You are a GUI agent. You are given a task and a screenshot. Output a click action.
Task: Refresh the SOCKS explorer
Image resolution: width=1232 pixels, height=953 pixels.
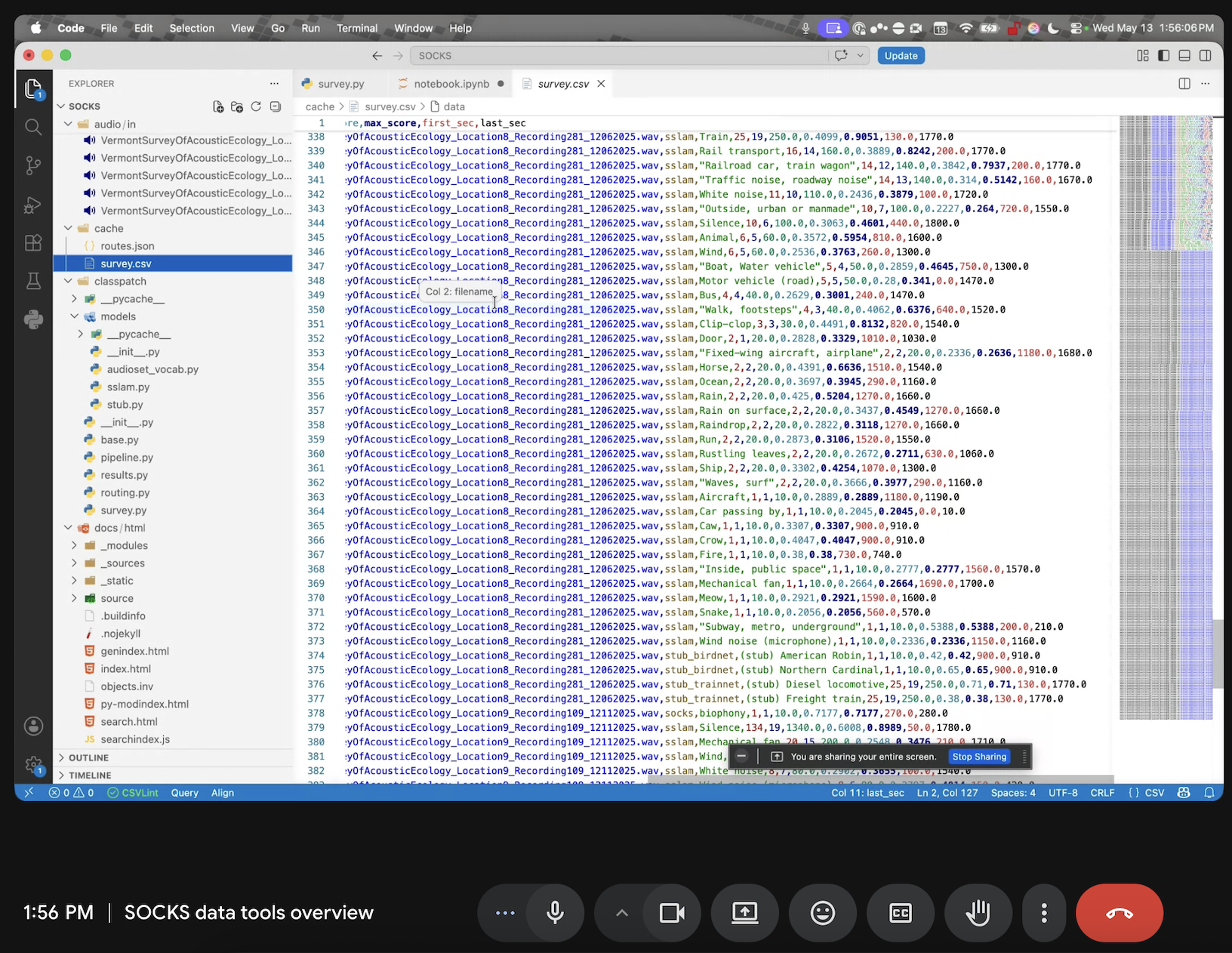[x=256, y=106]
